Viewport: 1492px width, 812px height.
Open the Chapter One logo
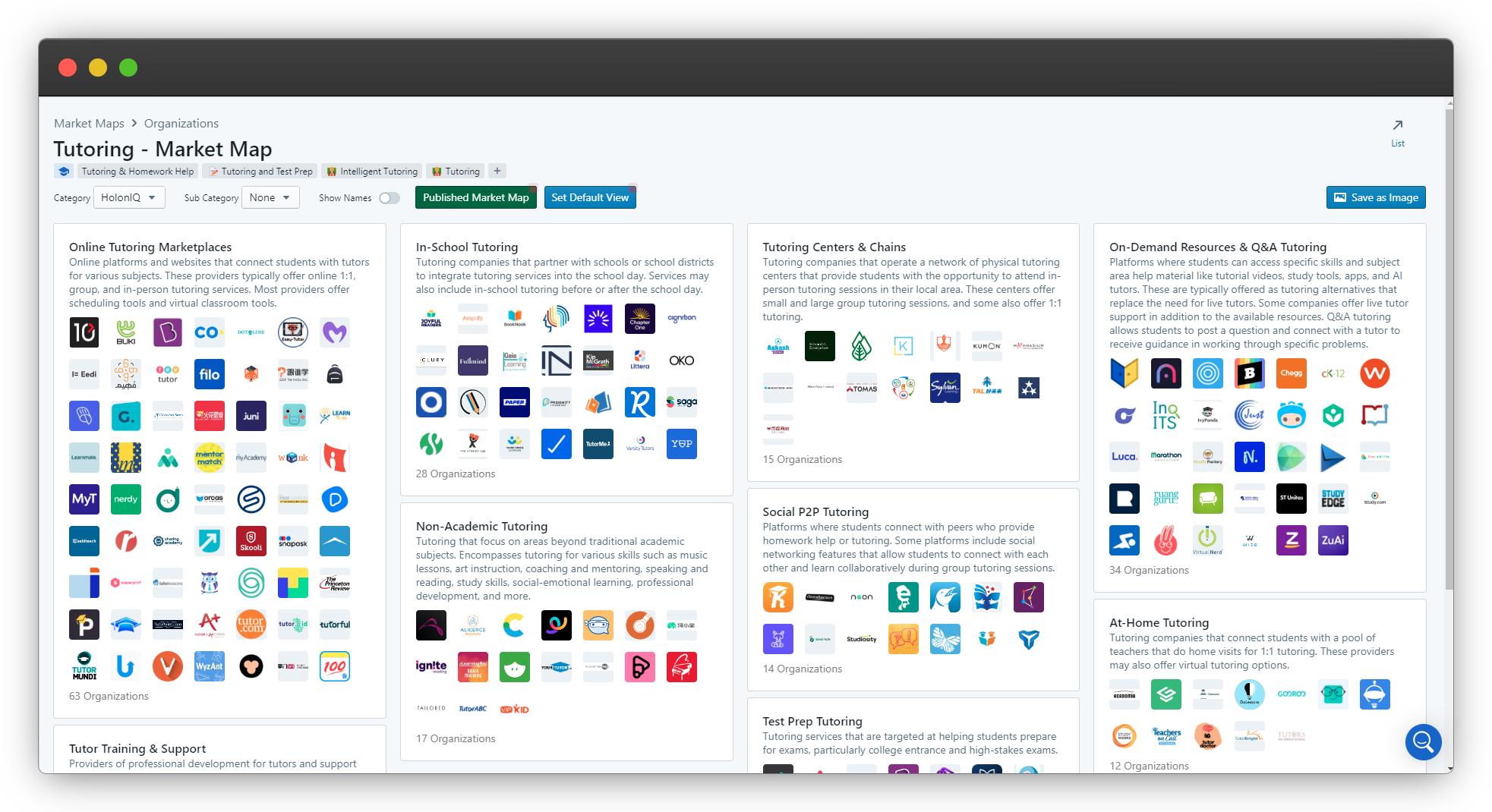tap(640, 319)
